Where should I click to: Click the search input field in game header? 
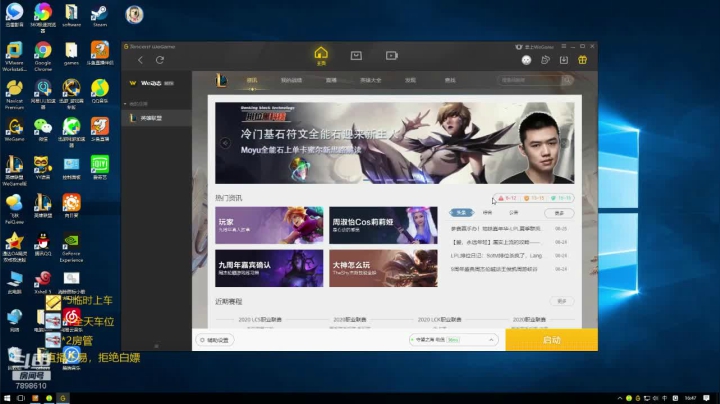pyautogui.click(x=529, y=80)
